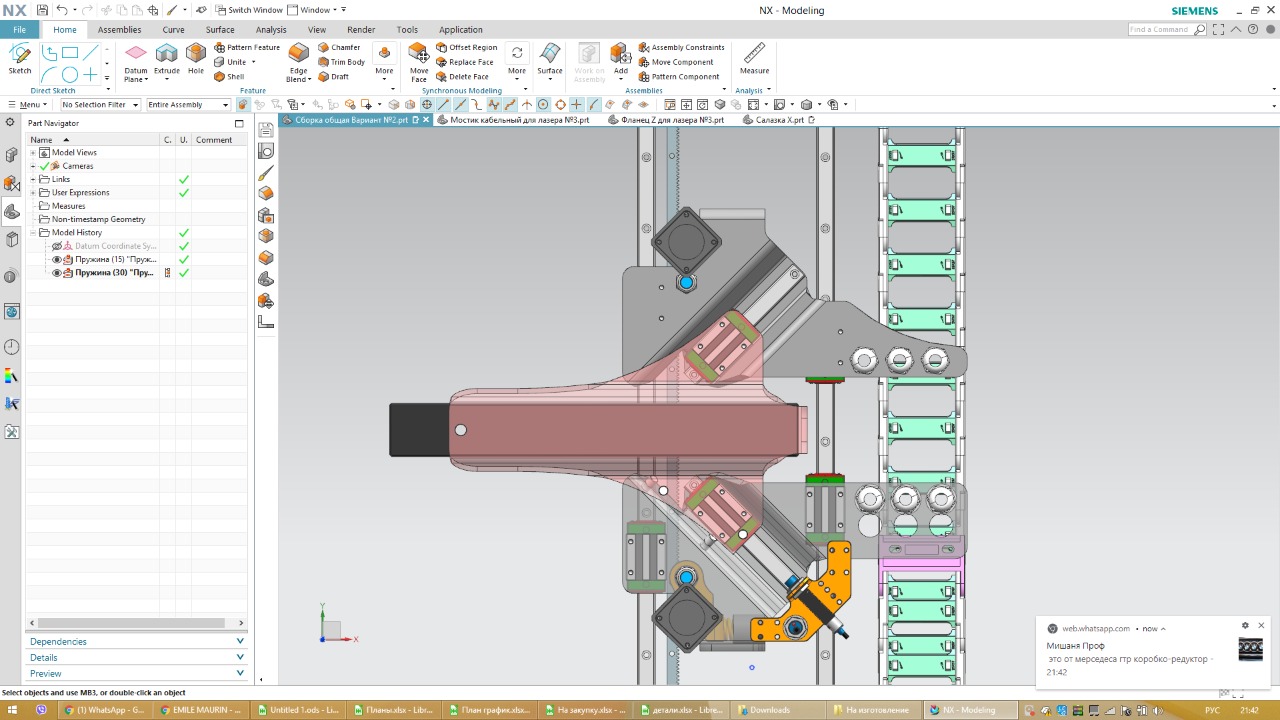Click the Shell feature icon
Image resolution: width=1280 pixels, height=720 pixels.
229,76
